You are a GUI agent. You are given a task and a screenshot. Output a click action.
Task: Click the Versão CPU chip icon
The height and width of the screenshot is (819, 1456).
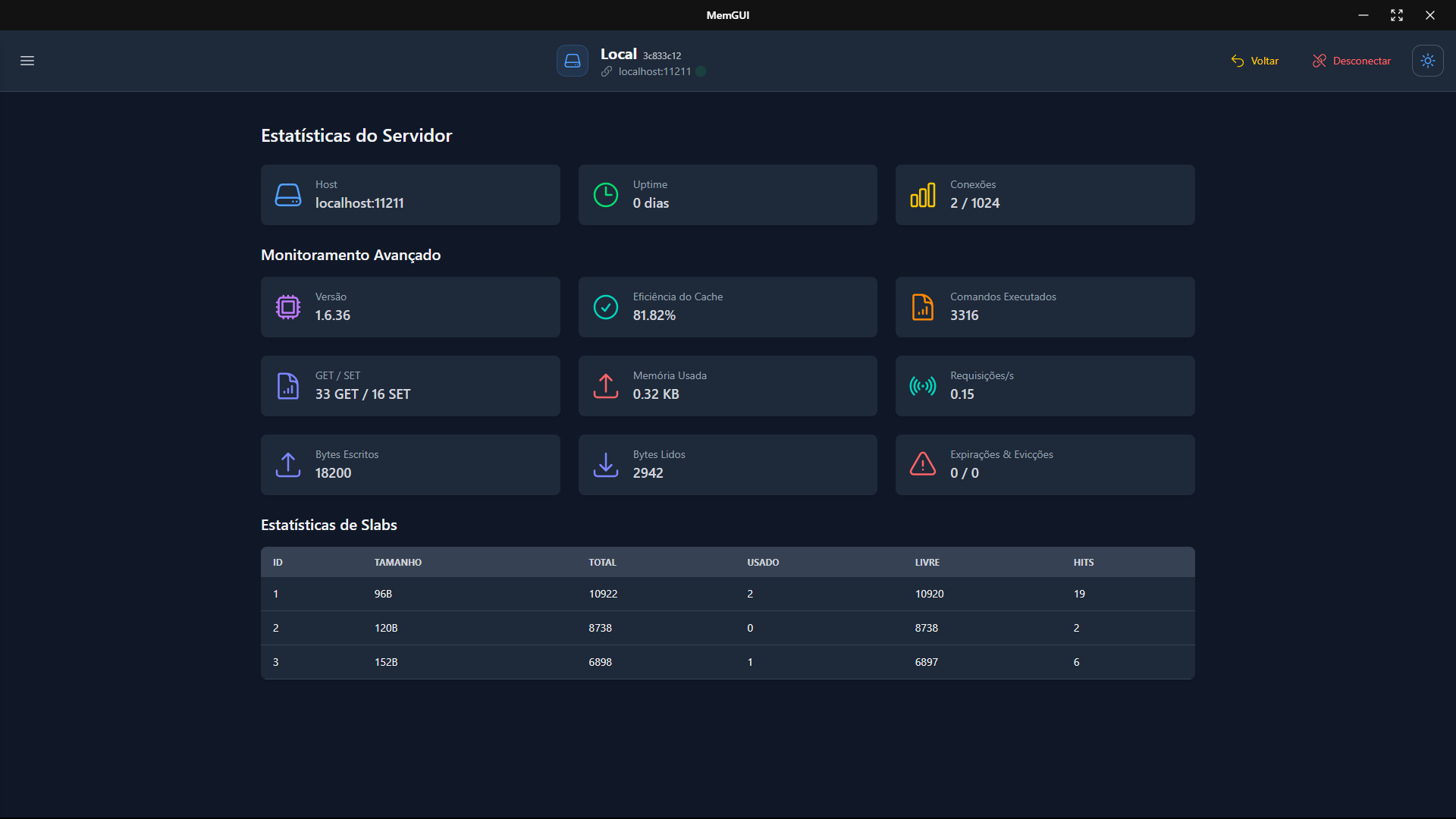click(288, 307)
